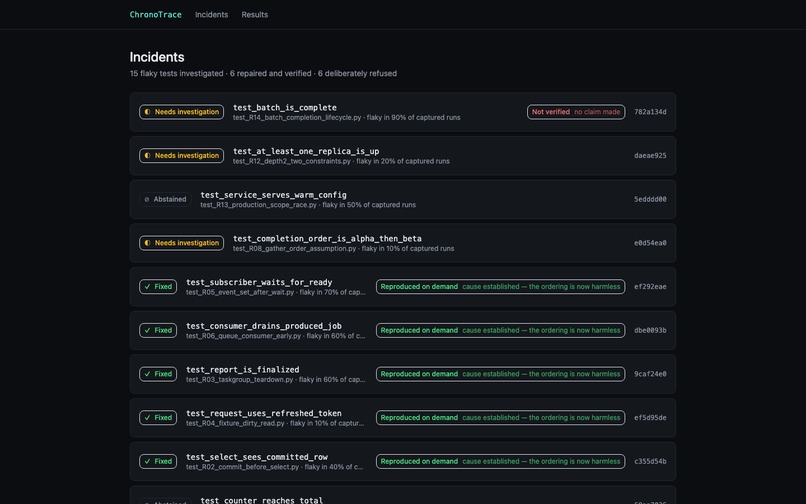Click file name test_R03_taskgroup_teardown.py subtitle
The width and height of the screenshot is (806, 504).
pyautogui.click(x=240, y=380)
